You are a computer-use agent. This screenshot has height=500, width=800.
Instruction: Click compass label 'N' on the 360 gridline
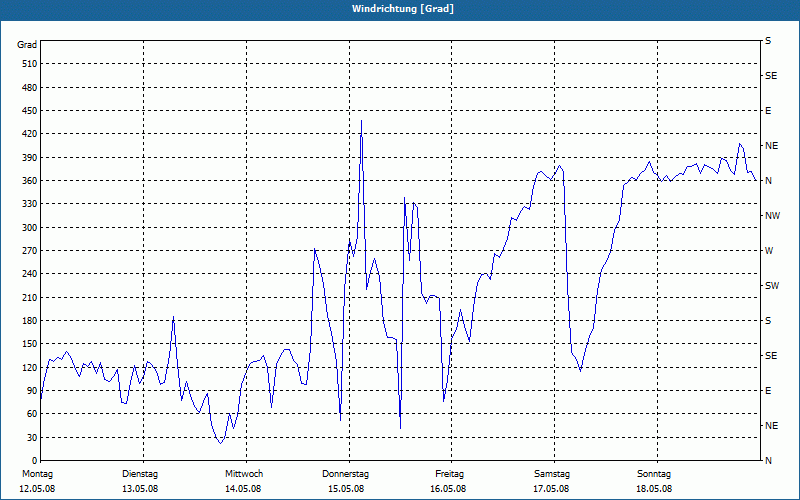click(x=768, y=181)
